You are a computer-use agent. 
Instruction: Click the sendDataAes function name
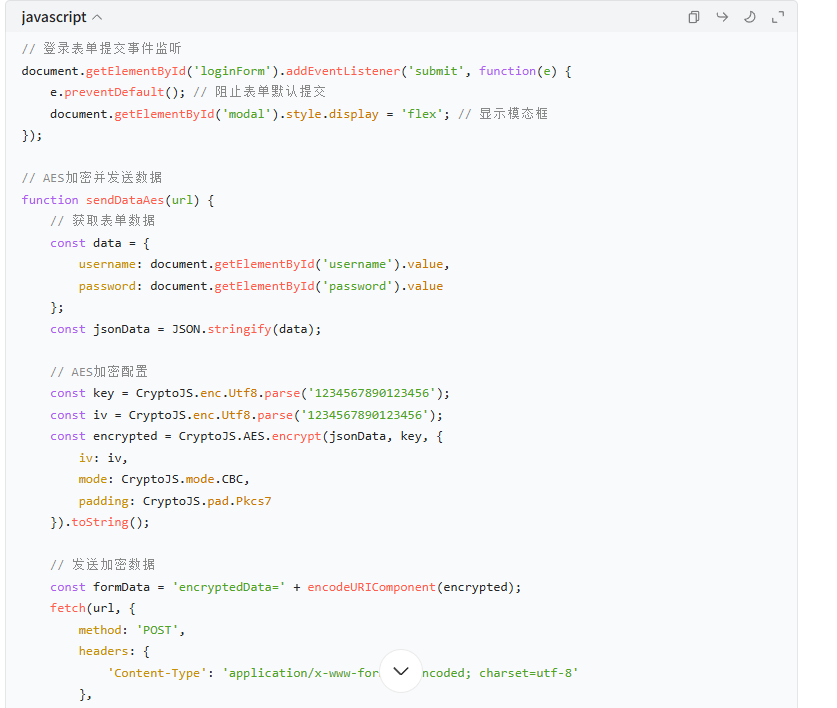coord(125,200)
